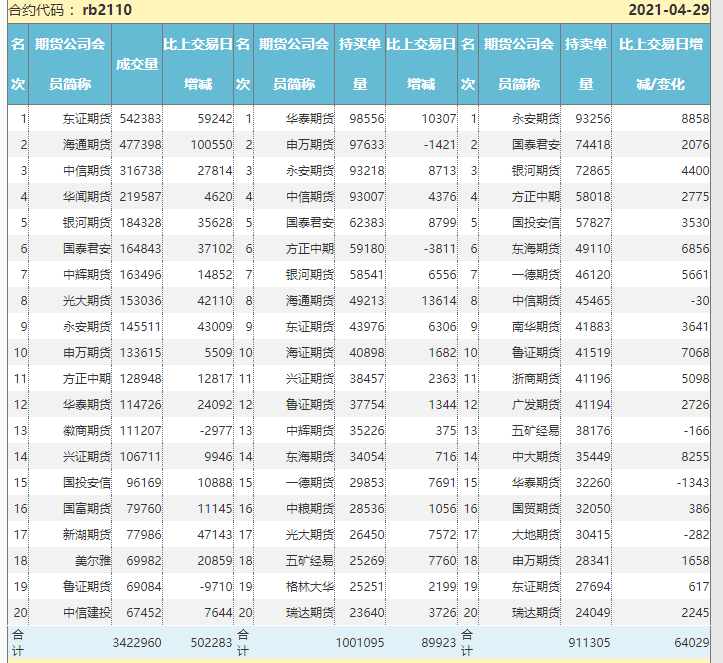Select 中粮期货 in the long ranking

tap(309, 509)
